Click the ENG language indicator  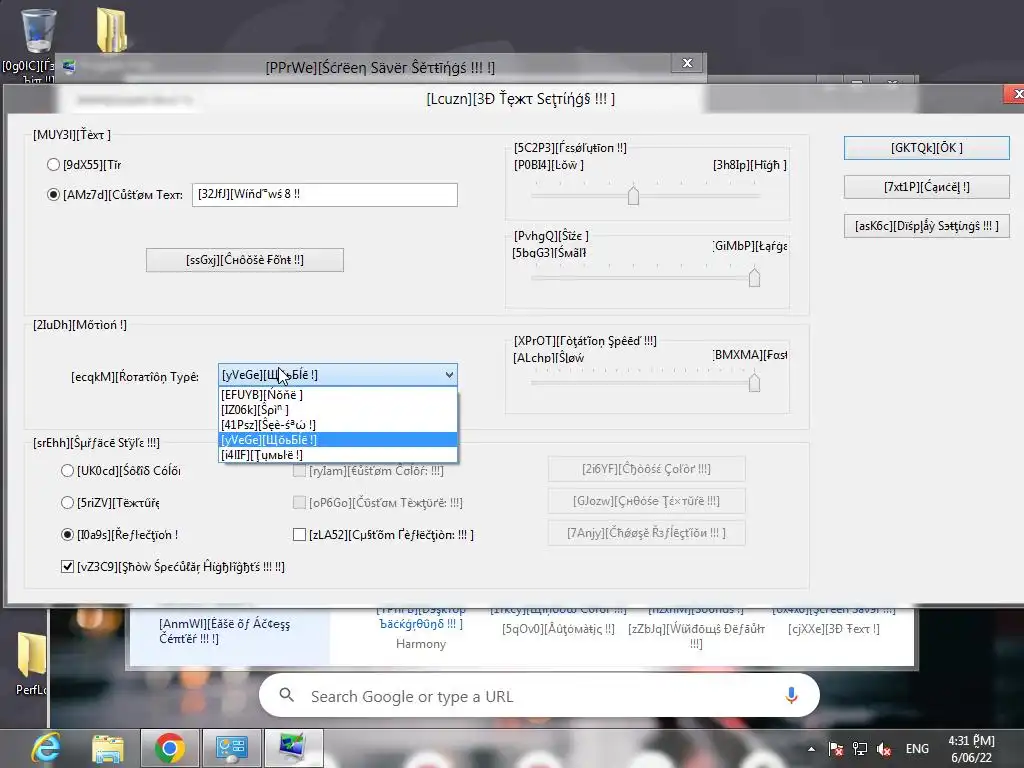pos(917,749)
